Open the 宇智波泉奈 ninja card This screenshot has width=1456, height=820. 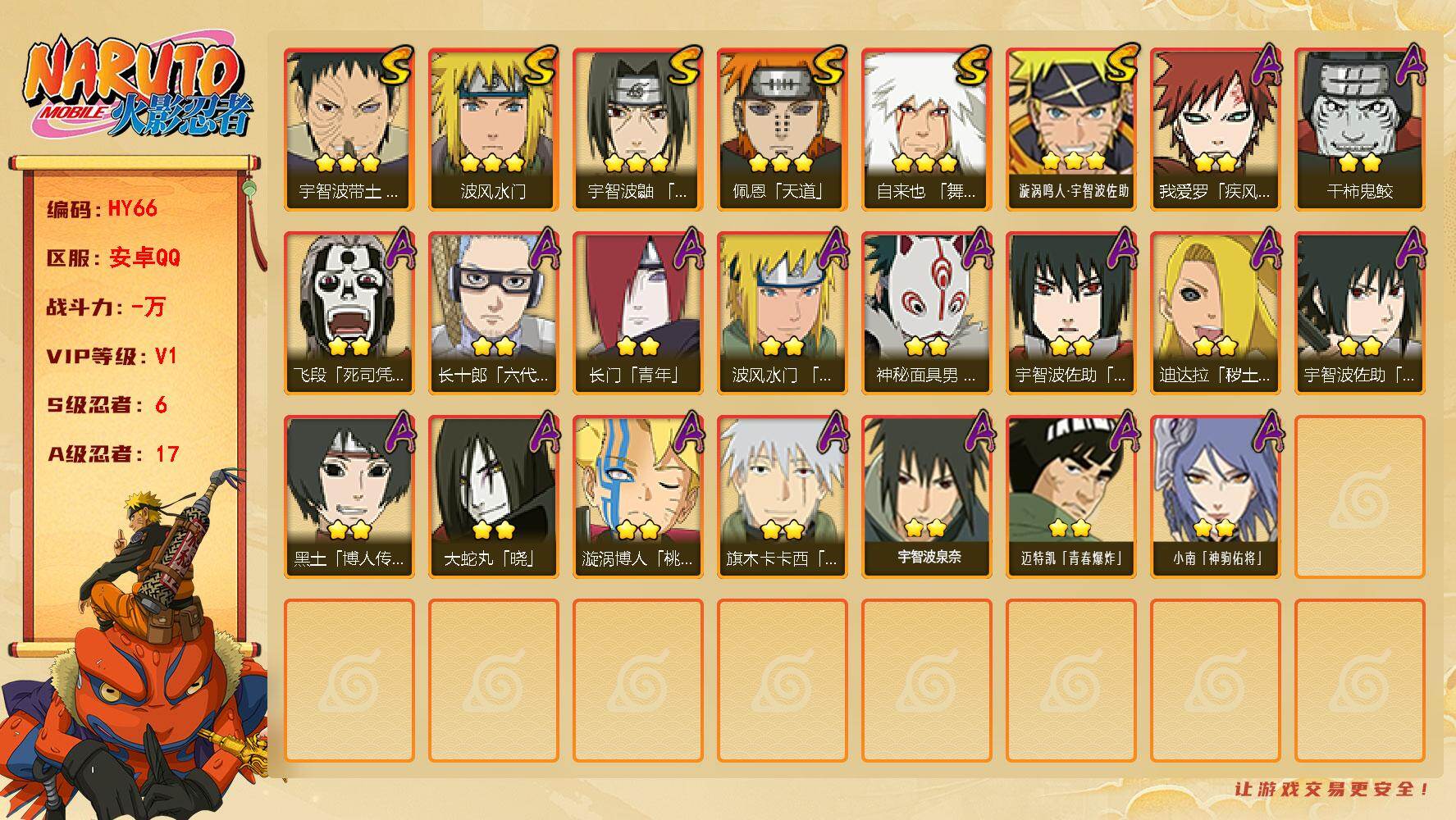point(926,497)
